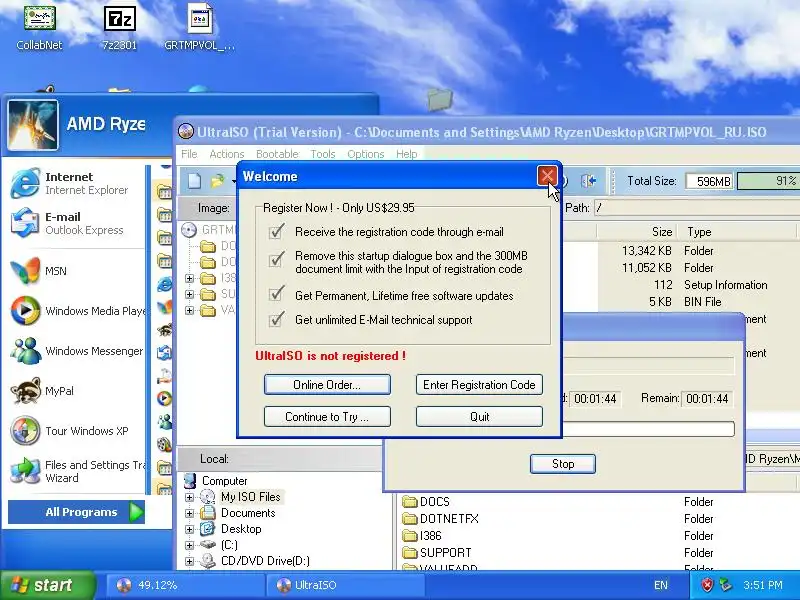Select the DOTNETFX folder in the local file list
Image resolution: width=800 pixels, height=600 pixels.
pyautogui.click(x=441, y=519)
